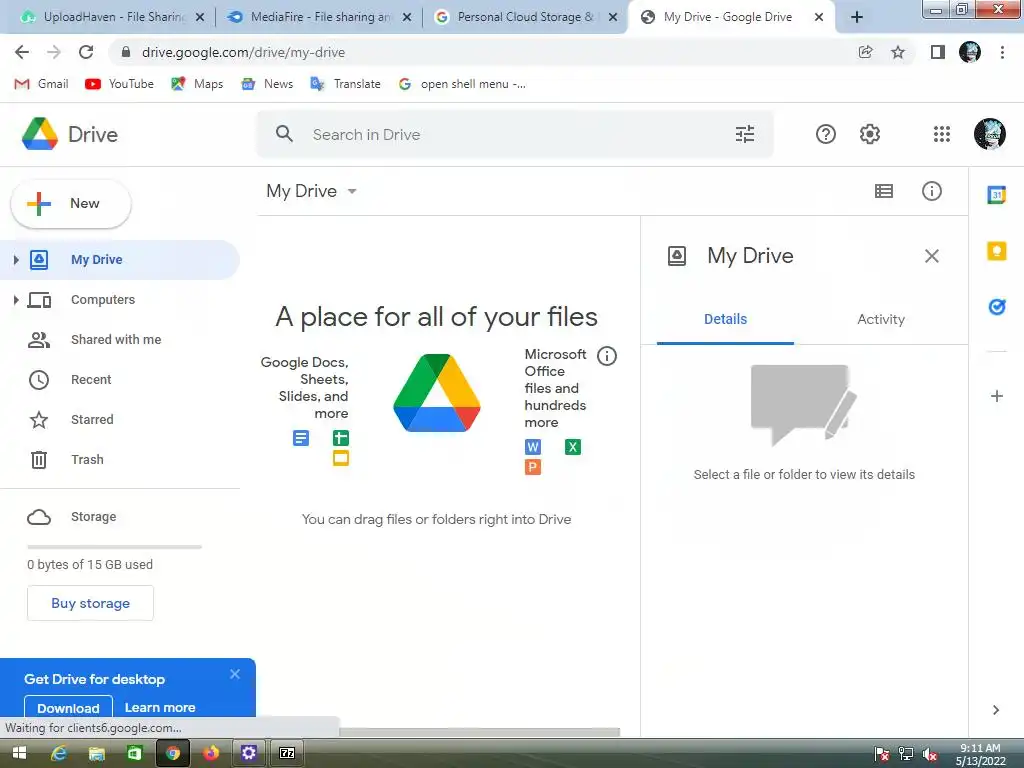Go back to previous page
1024x768 pixels.
pyautogui.click(x=22, y=52)
